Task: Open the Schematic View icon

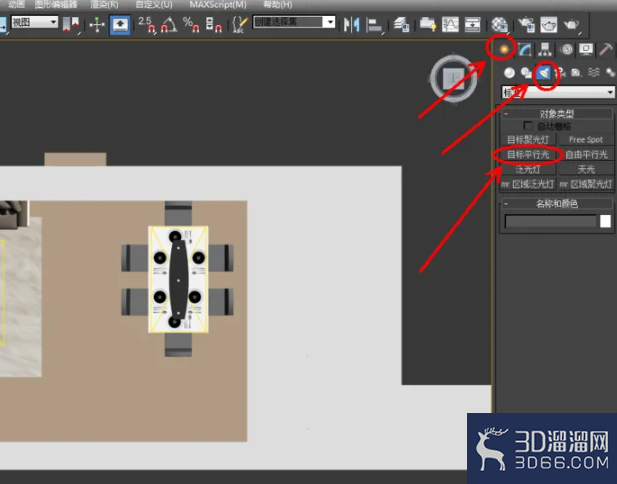Action: pyautogui.click(x=473, y=25)
